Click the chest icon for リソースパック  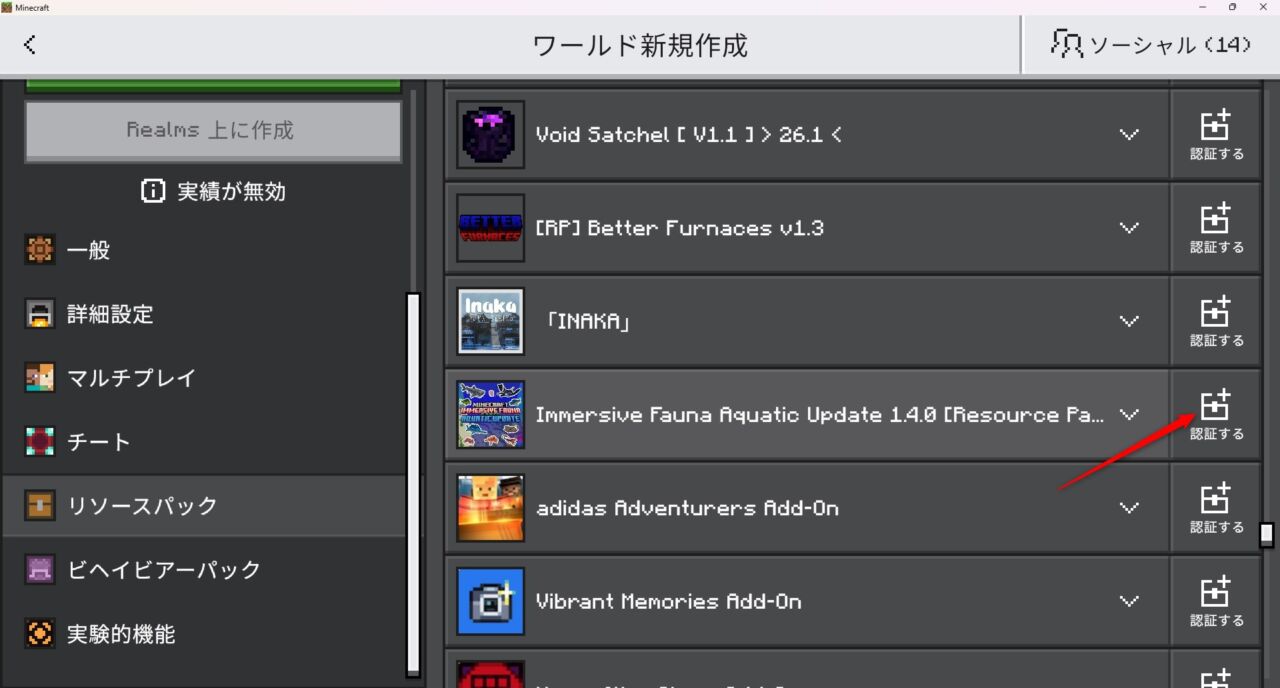[39, 506]
